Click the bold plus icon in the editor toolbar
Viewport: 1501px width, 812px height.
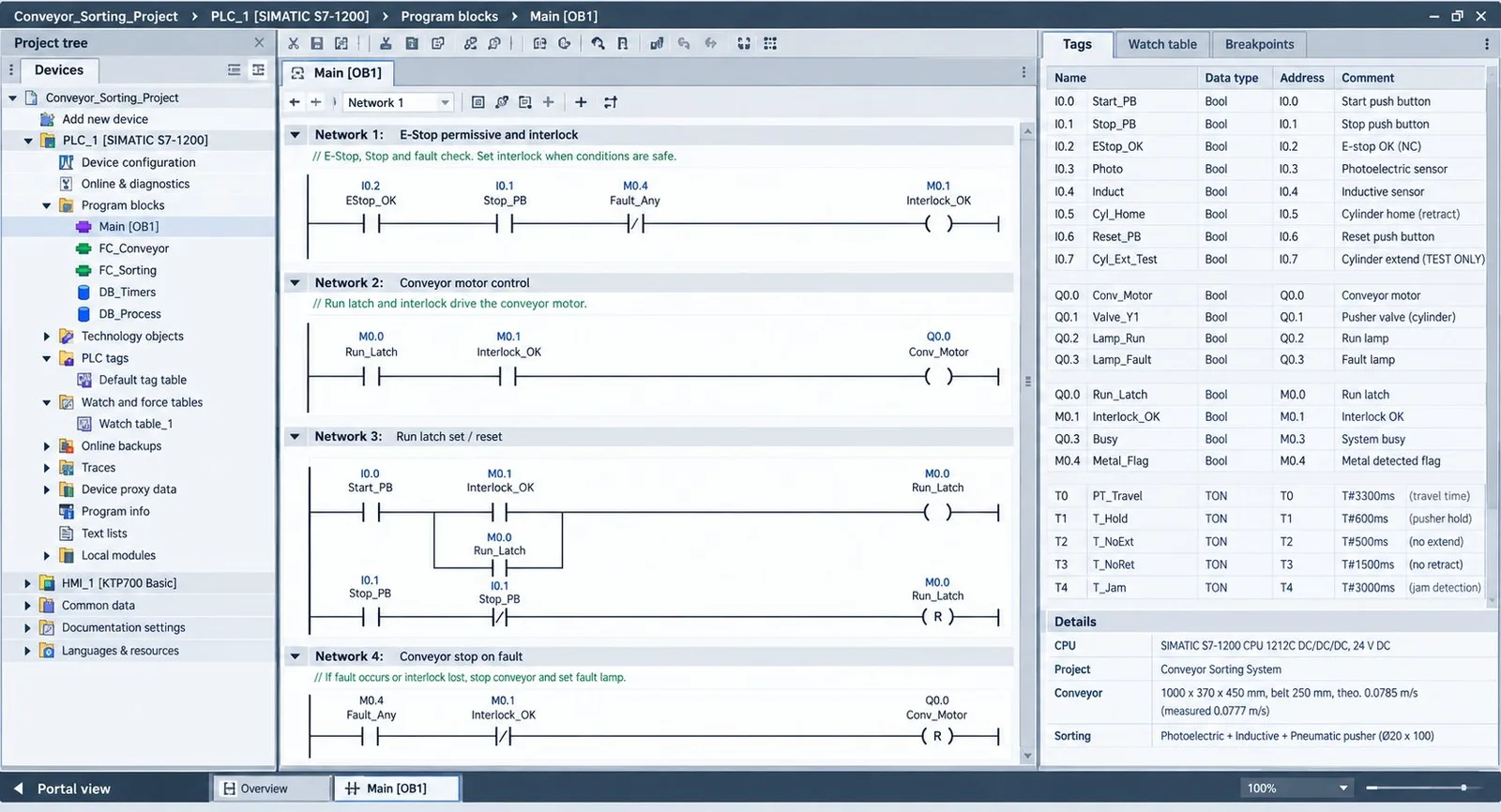(581, 102)
